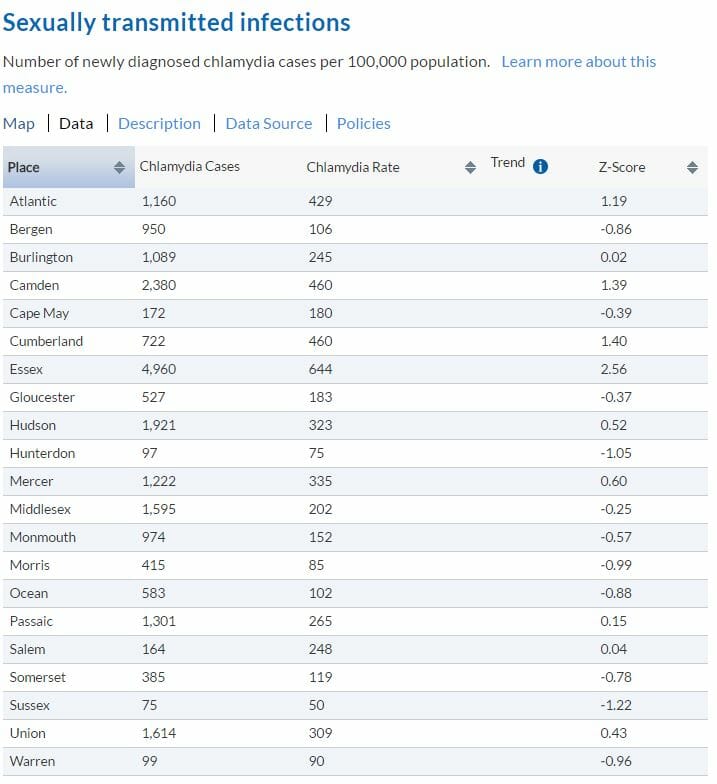717x784 pixels.
Task: Click the Chlamydia Cases column header
Action: click(190, 166)
